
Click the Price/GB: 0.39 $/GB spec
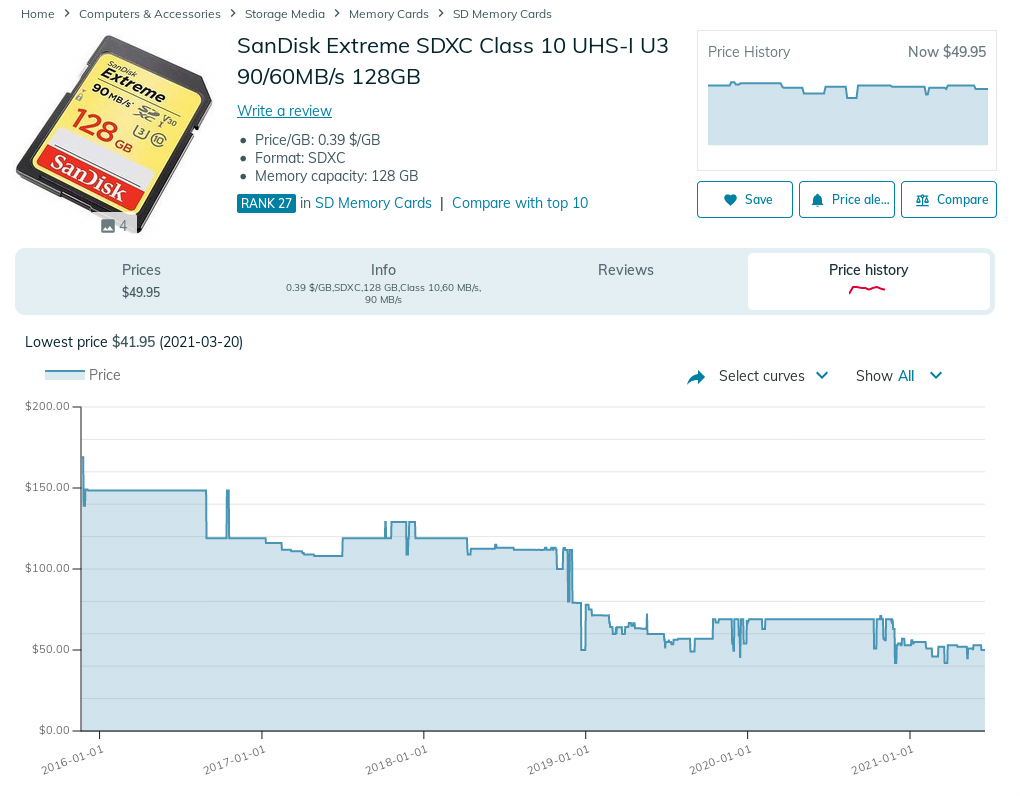pos(317,140)
